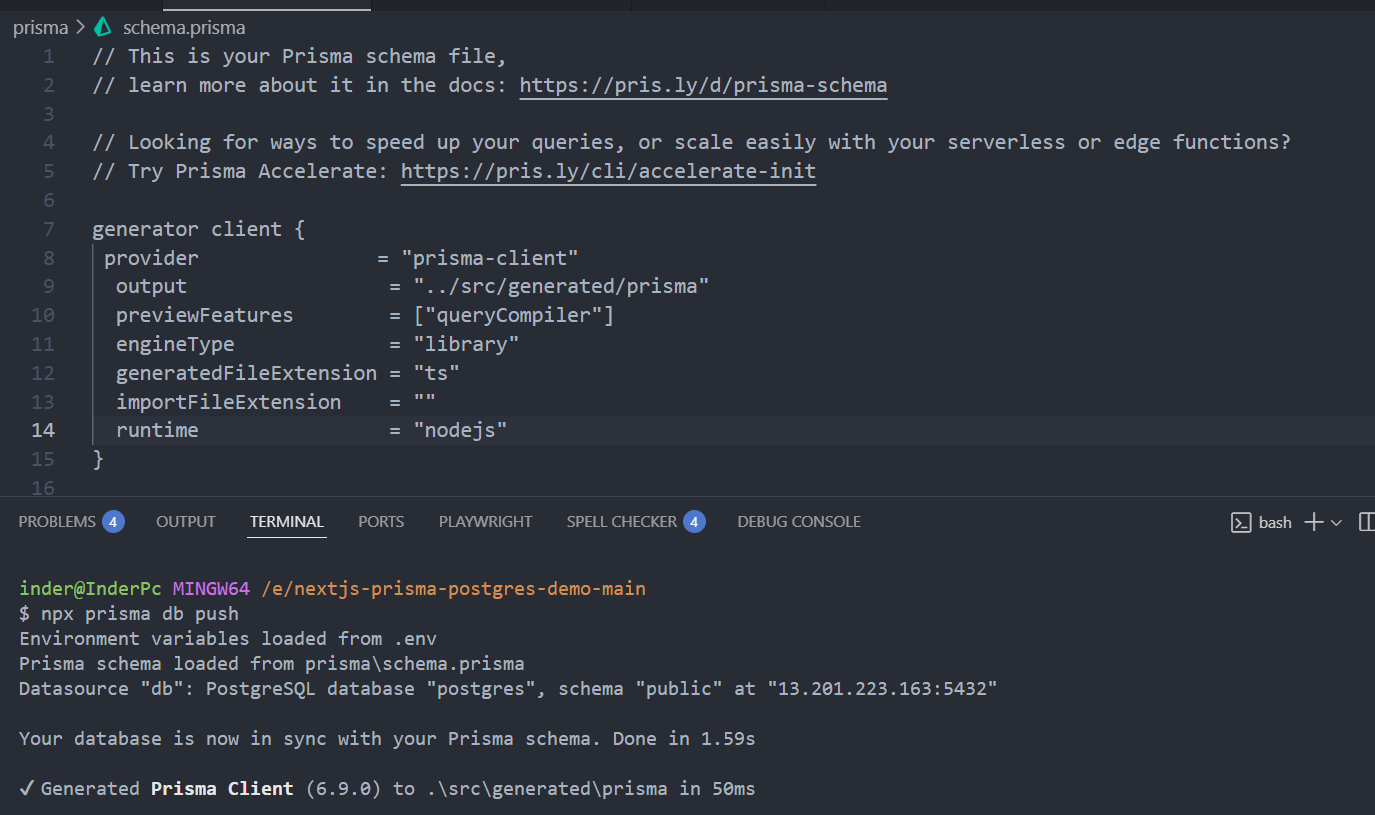The height and width of the screenshot is (815, 1375).
Task: Click the "../src/generated/prisma" output value
Action: click(x=561, y=287)
